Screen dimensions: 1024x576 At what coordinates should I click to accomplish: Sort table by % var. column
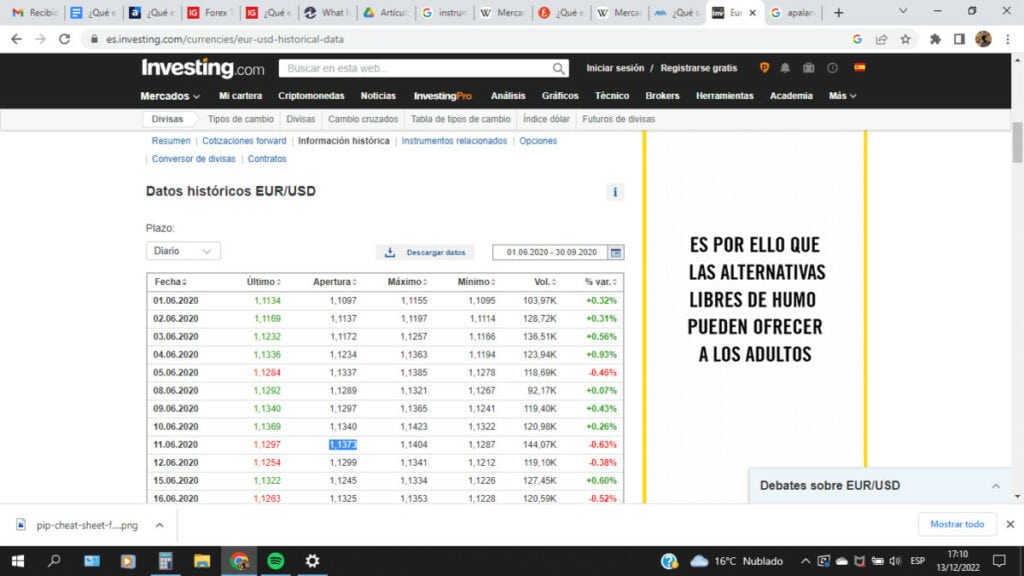tap(600, 281)
